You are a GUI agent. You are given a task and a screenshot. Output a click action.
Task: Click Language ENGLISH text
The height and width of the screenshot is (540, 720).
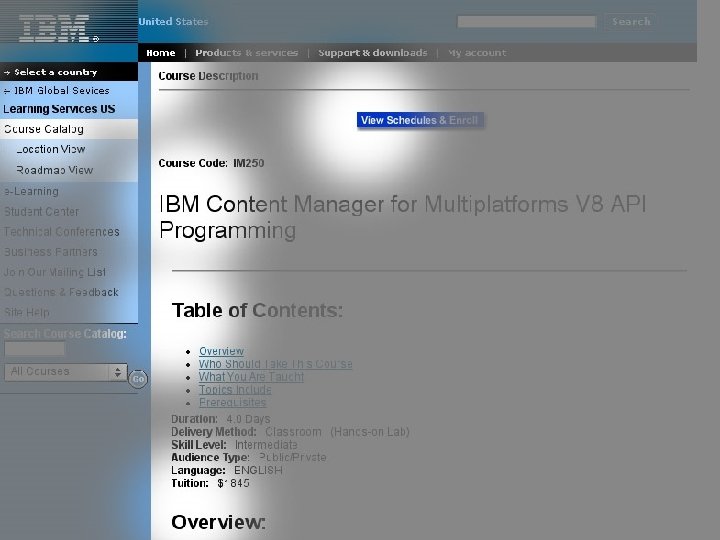[227, 470]
